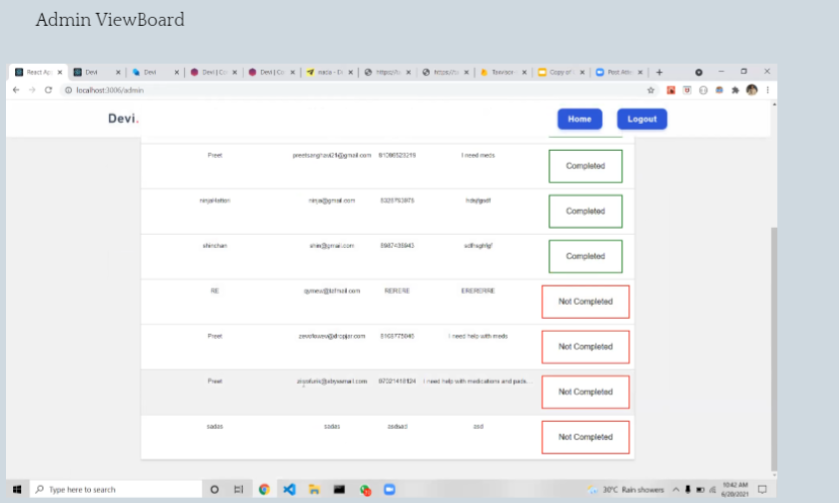Switch to the Copy of tab
This screenshot has height=503, width=839.
click(559, 72)
